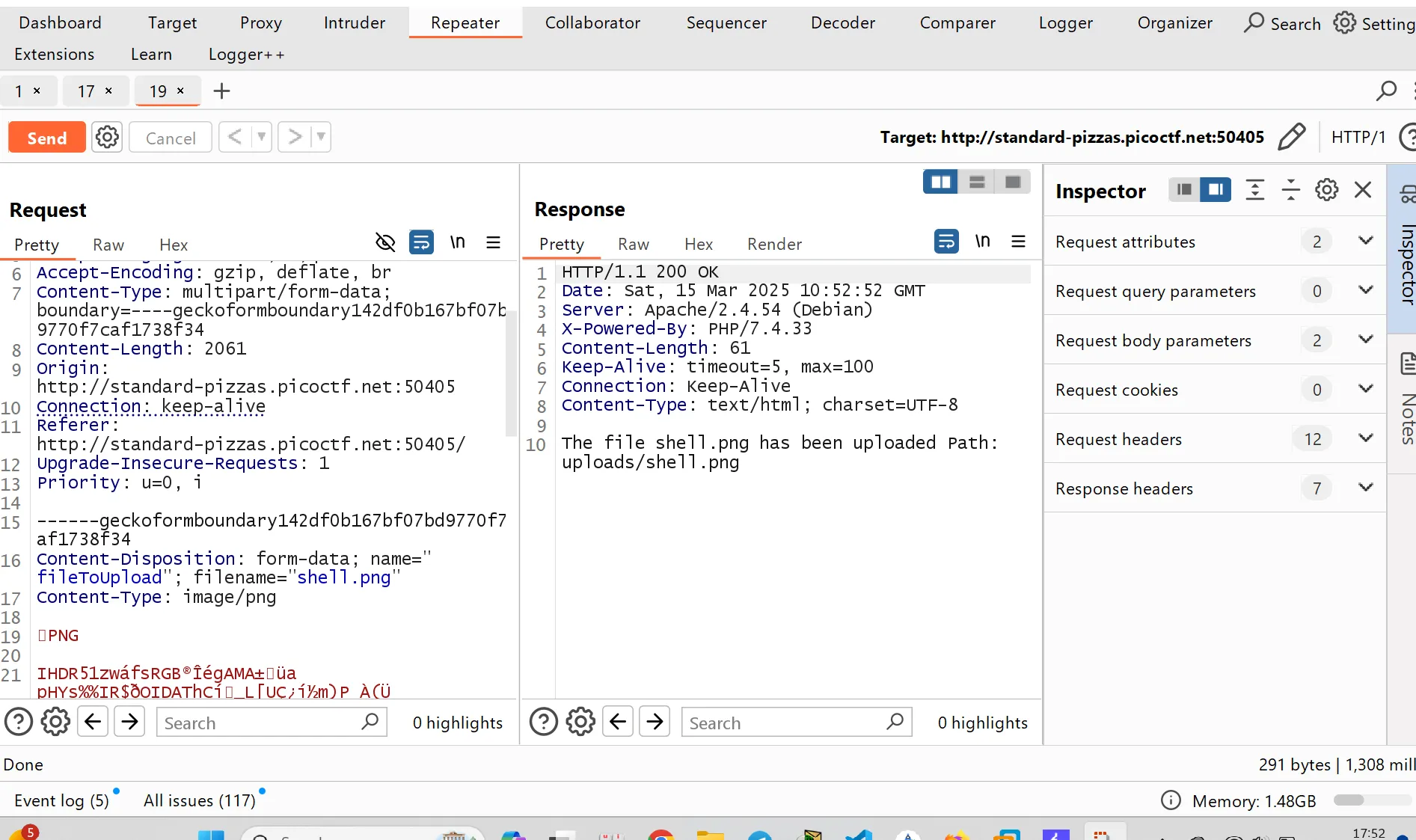The image size is (1416, 840).
Task: Expand Request attributes section
Action: click(1215, 242)
